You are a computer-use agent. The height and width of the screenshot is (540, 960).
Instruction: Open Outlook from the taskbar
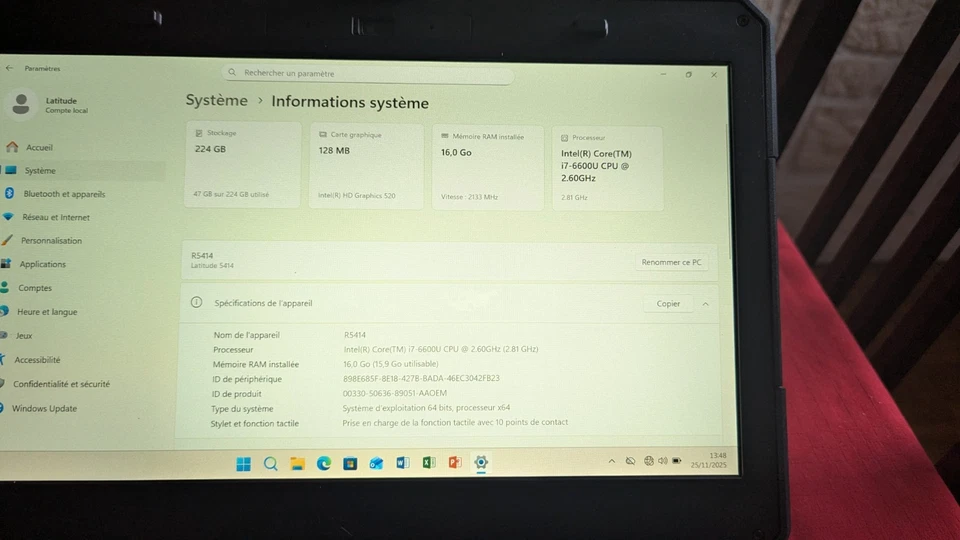376,463
